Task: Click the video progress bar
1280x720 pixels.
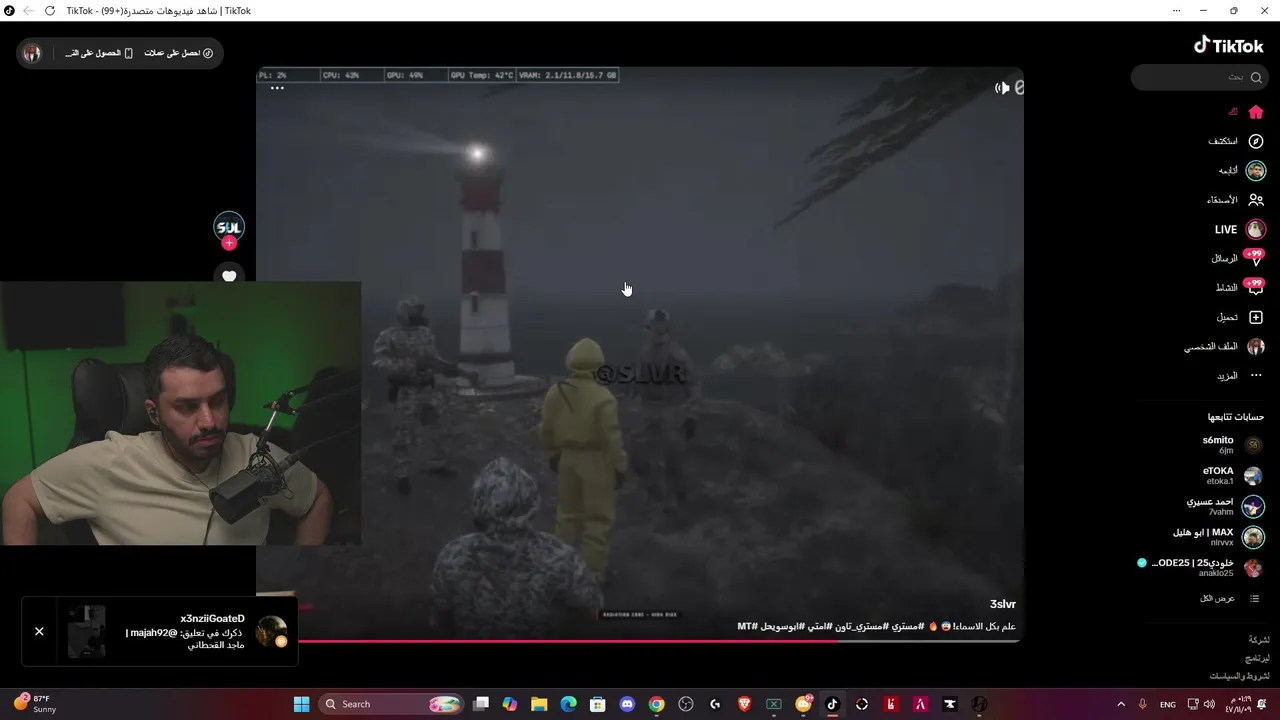Action: pos(640,640)
